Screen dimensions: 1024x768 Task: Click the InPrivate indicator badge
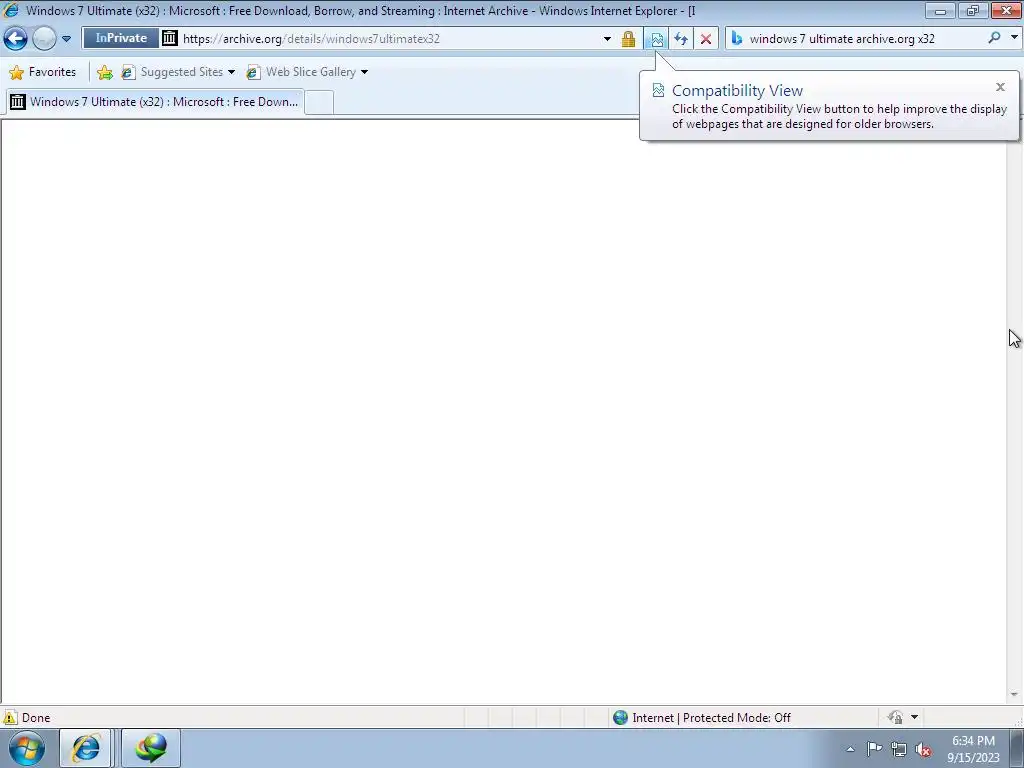point(121,38)
